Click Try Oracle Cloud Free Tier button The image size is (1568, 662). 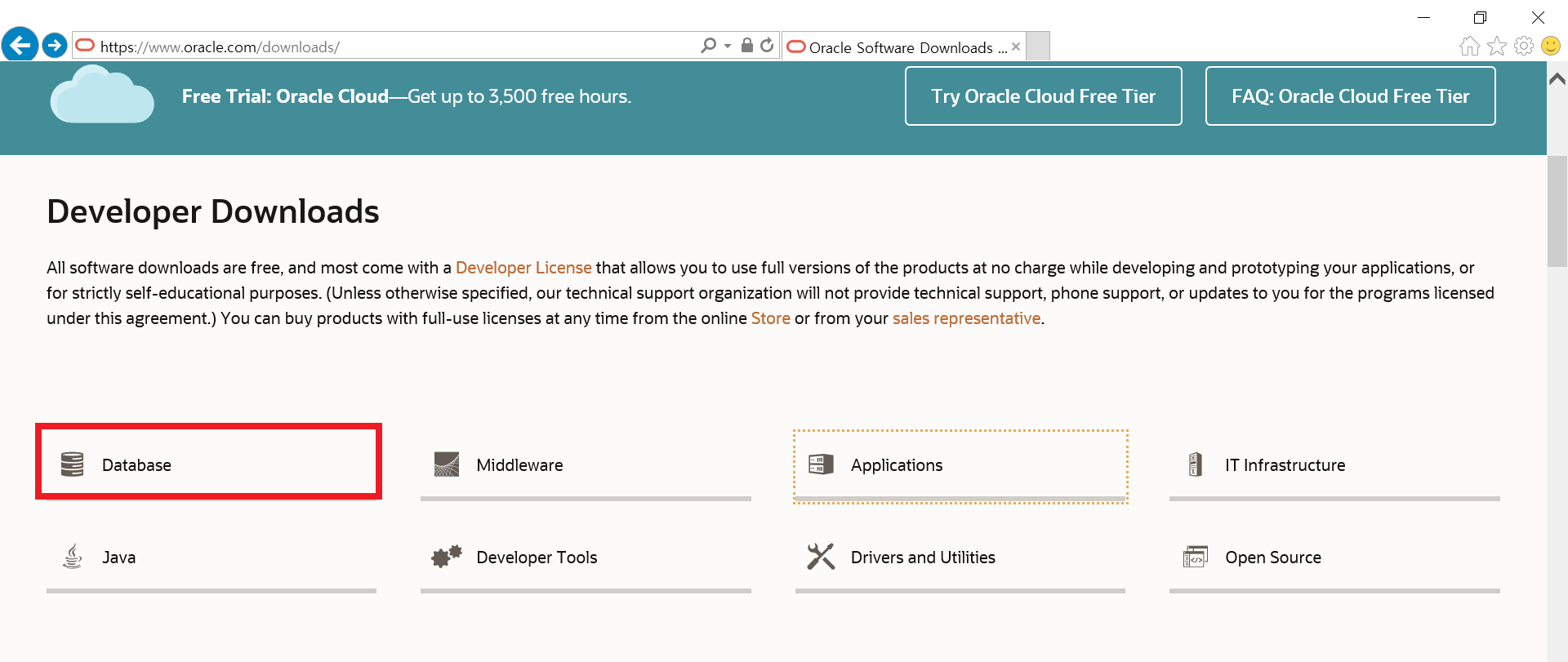pos(1044,96)
